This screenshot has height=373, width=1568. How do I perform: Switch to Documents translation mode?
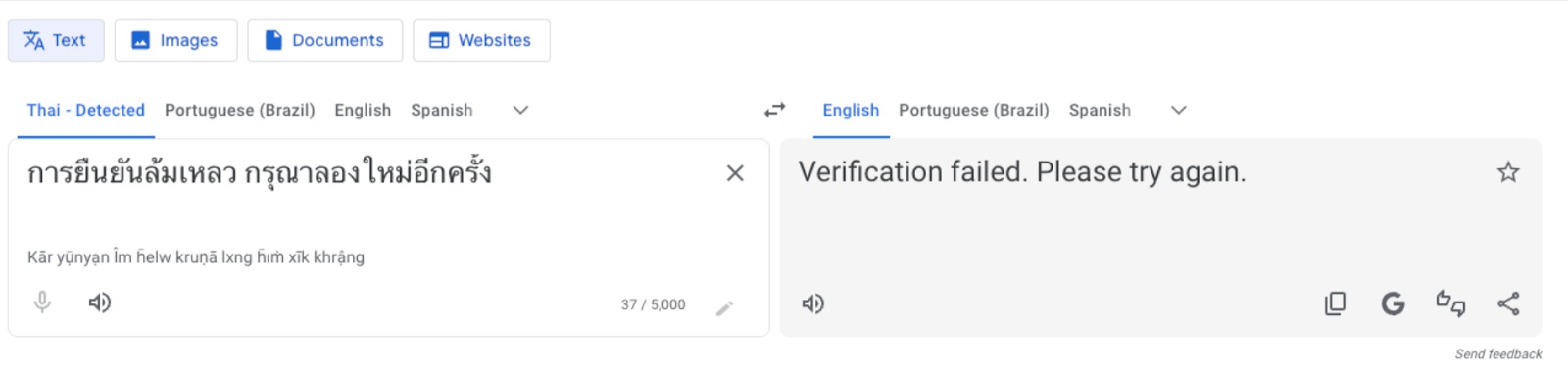pyautogui.click(x=324, y=40)
